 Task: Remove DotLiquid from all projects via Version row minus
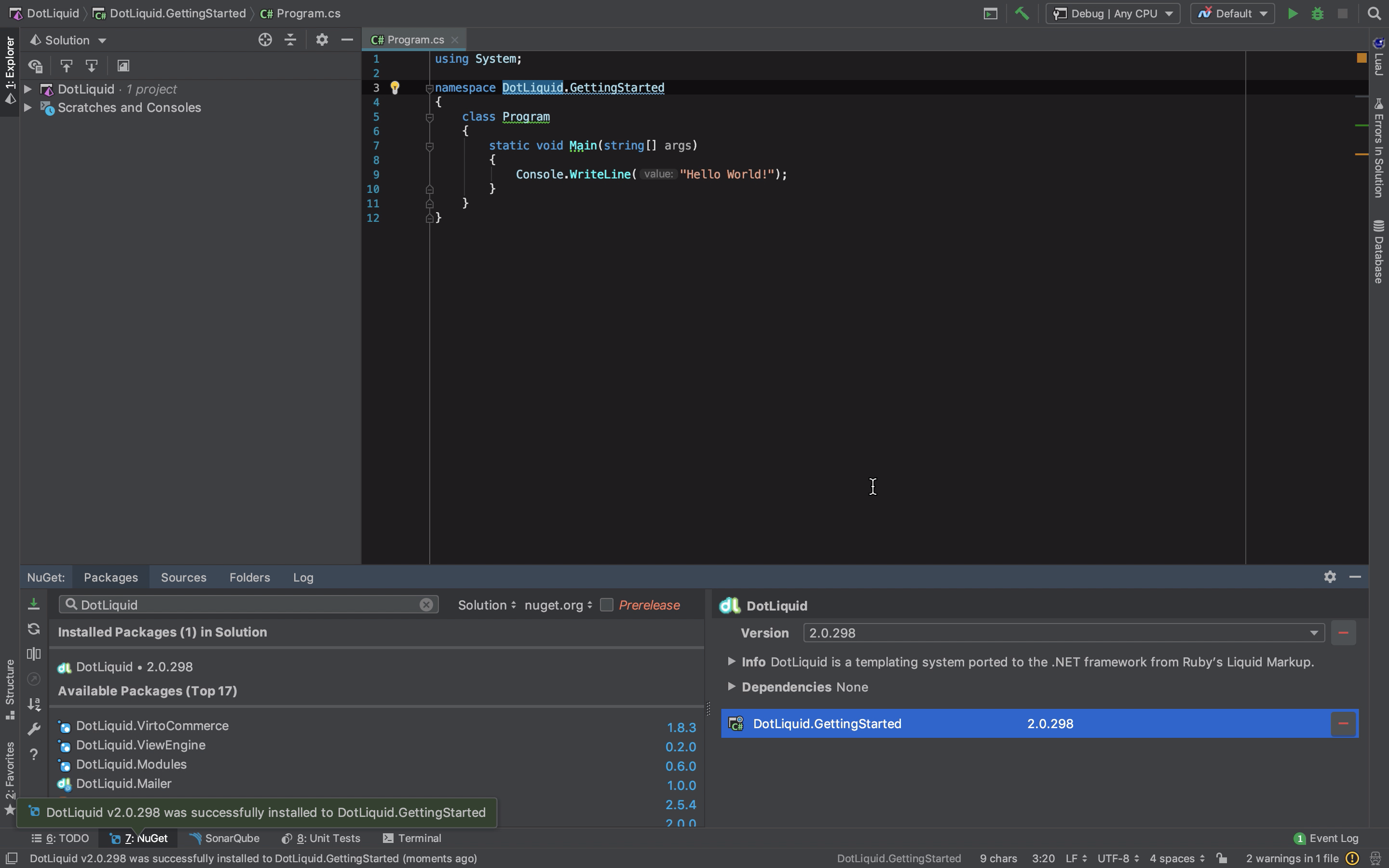[x=1343, y=633]
